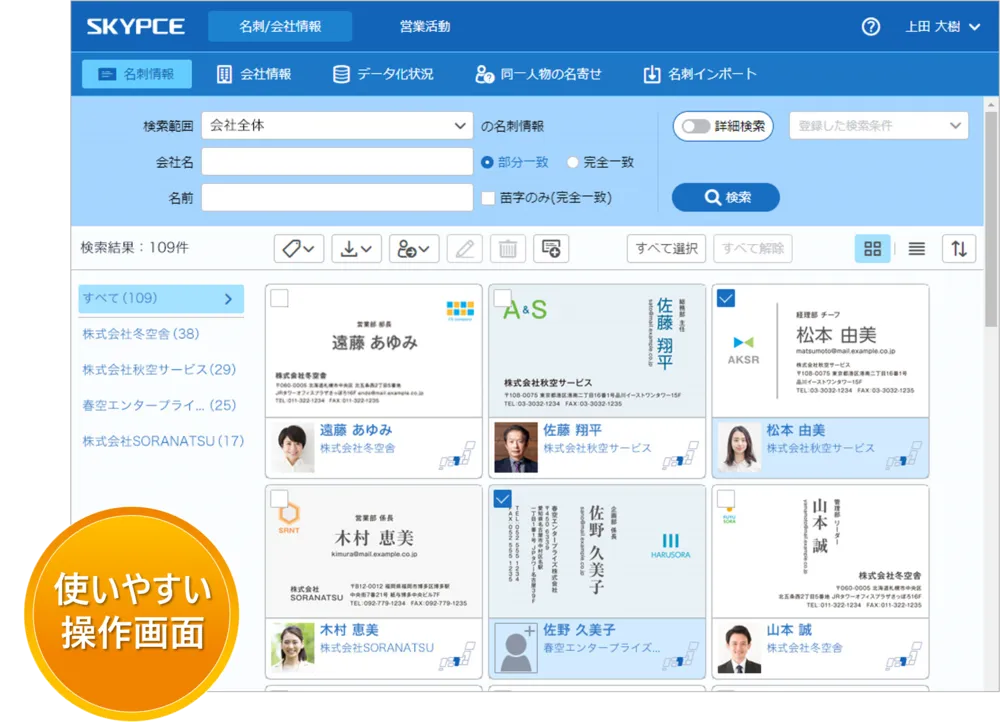Click connection icon on 遠藤 あゆみ card
The height and width of the screenshot is (722, 1000).
pos(457,455)
